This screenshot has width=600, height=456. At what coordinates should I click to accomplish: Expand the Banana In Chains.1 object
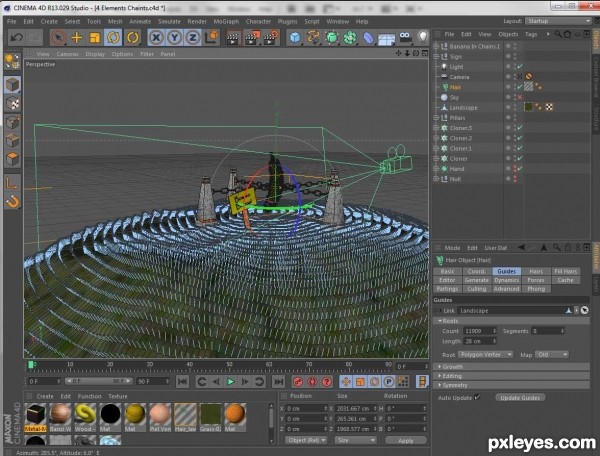436,46
